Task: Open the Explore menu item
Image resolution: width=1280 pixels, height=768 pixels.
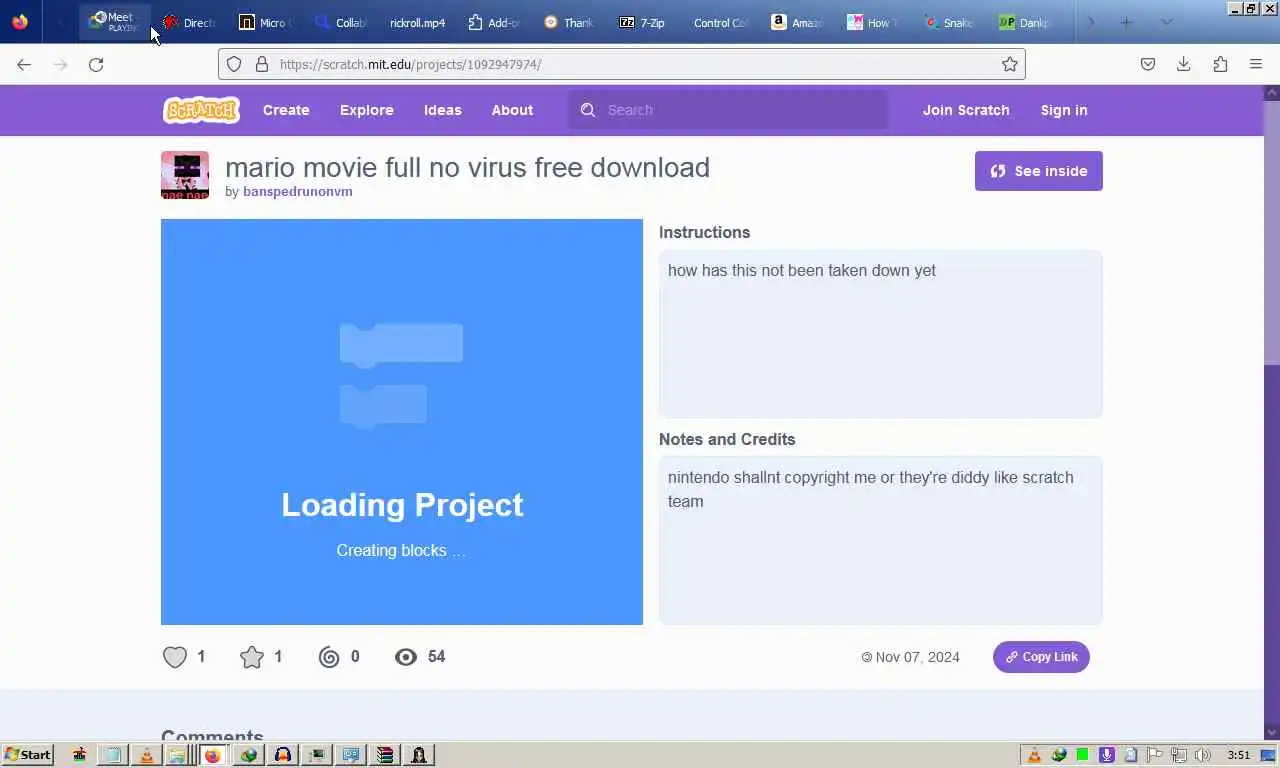Action: [366, 110]
